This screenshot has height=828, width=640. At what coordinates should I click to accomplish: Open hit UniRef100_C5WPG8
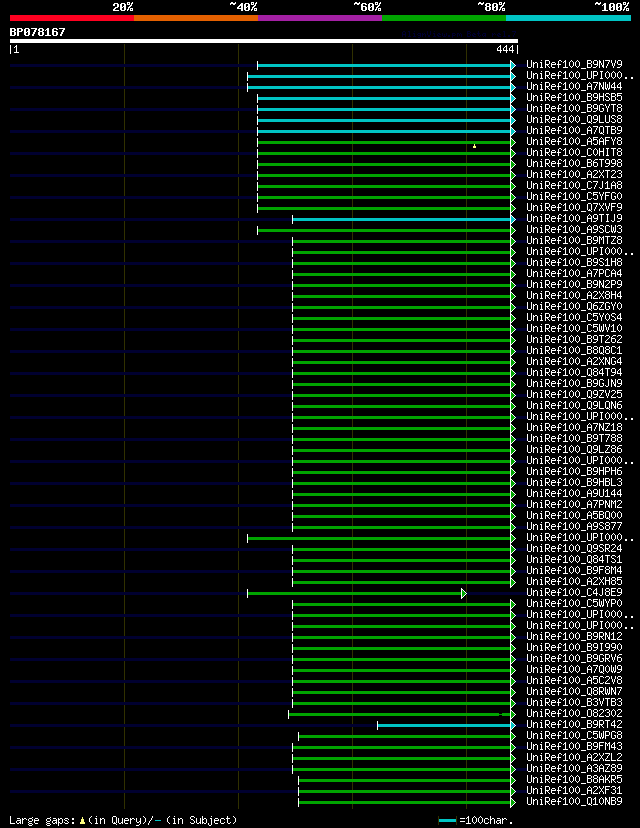(x=574, y=736)
